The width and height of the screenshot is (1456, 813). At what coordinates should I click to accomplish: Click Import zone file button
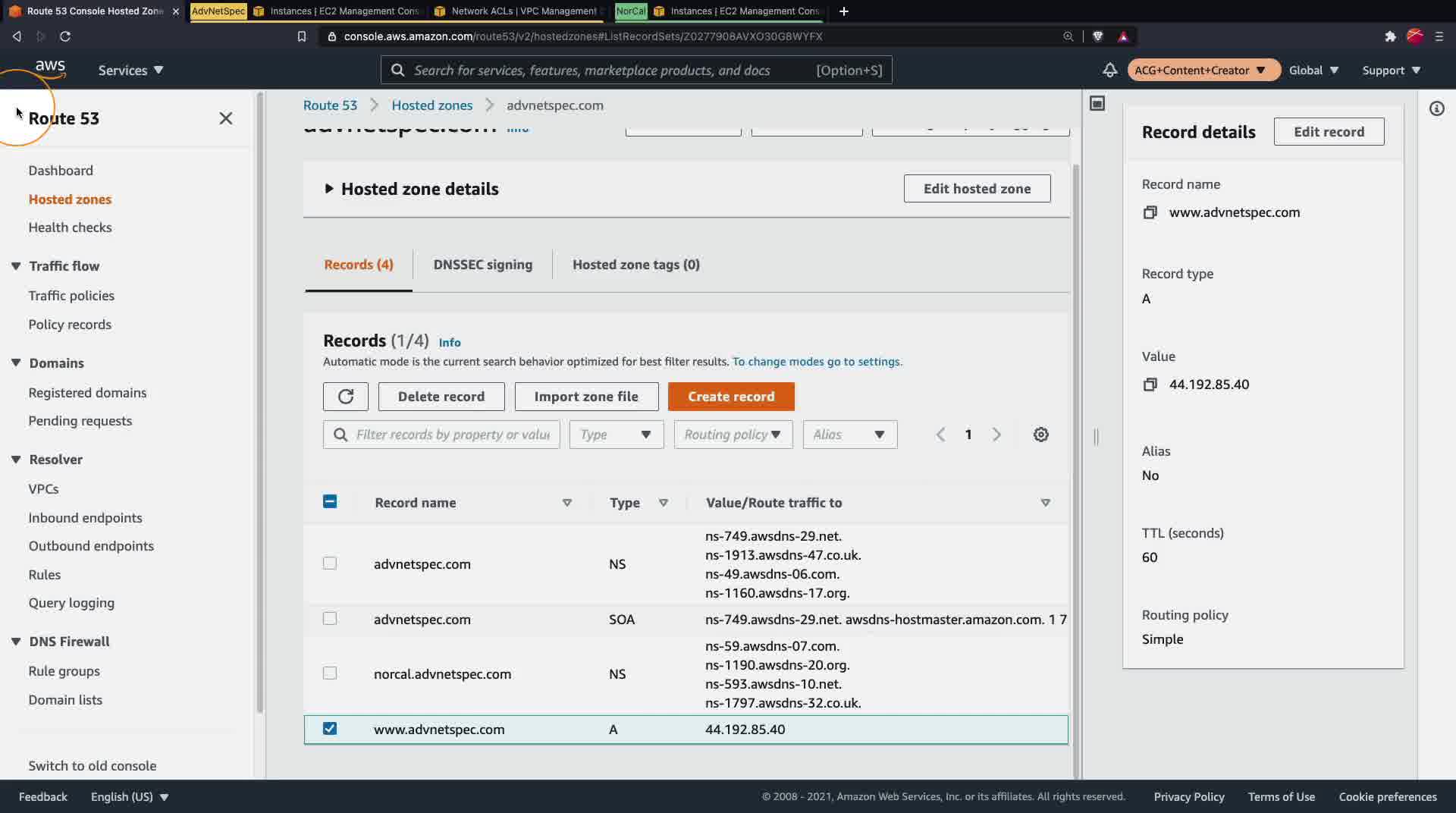pyautogui.click(x=586, y=397)
